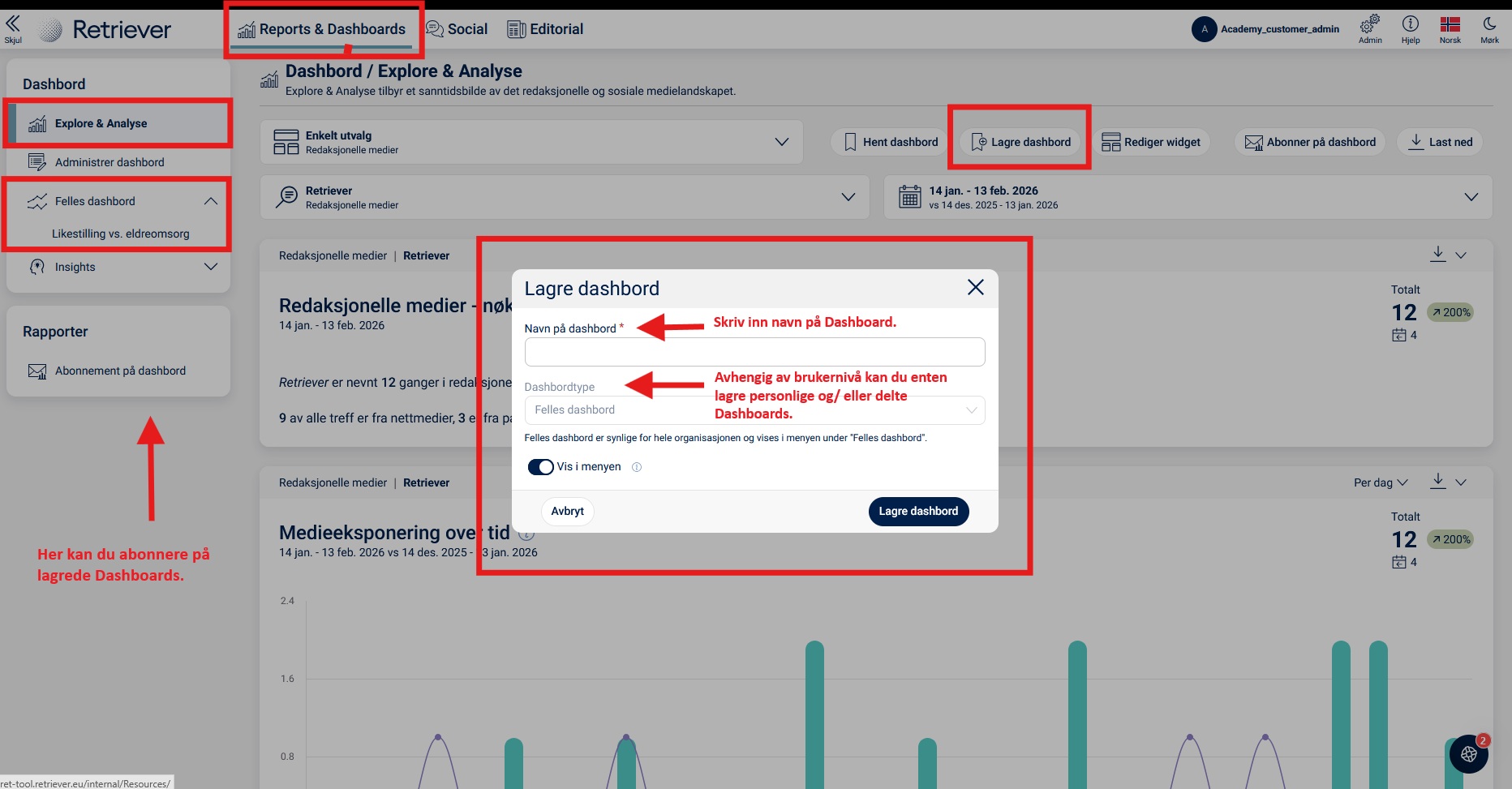Open Abonnement på dashbord in the sidebar
1512x789 pixels.
[x=118, y=371]
